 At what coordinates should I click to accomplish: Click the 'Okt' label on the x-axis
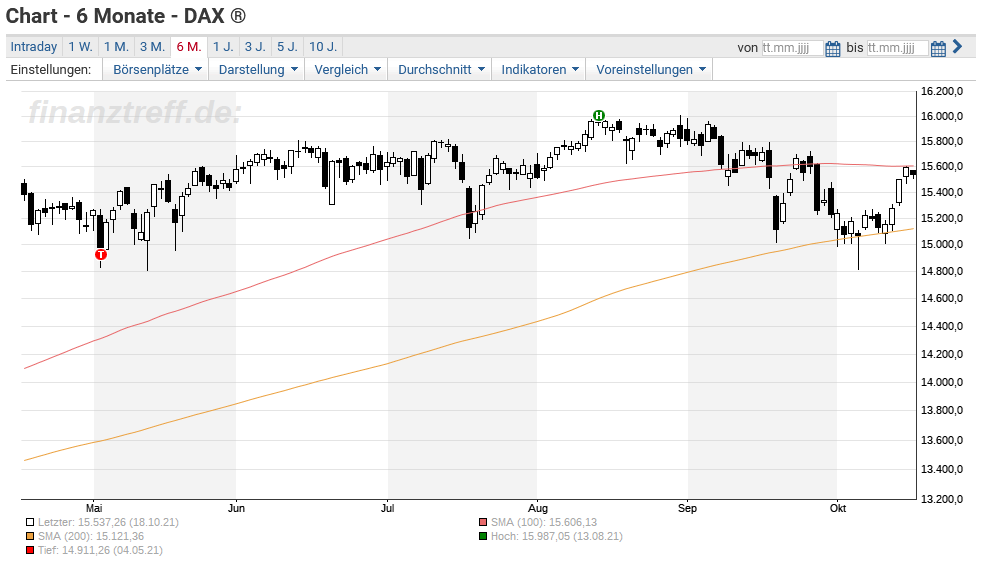[838, 508]
